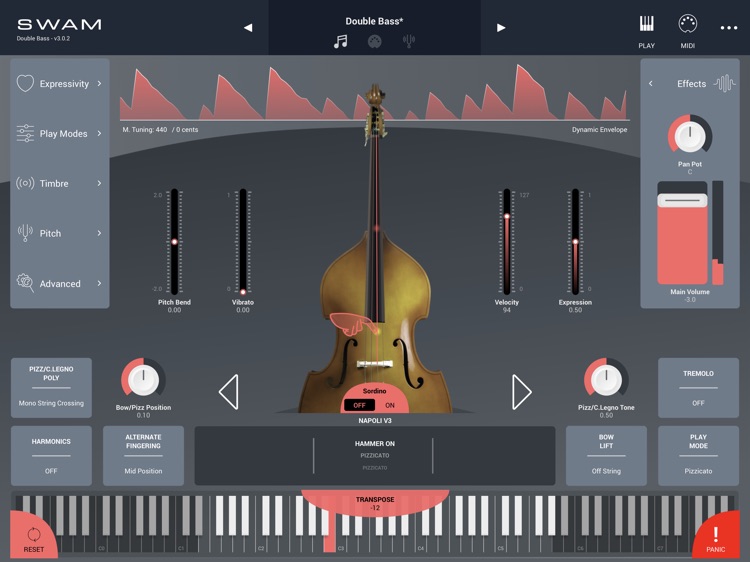Set Sordino to OFF
The width and height of the screenshot is (750, 562).
(x=359, y=405)
